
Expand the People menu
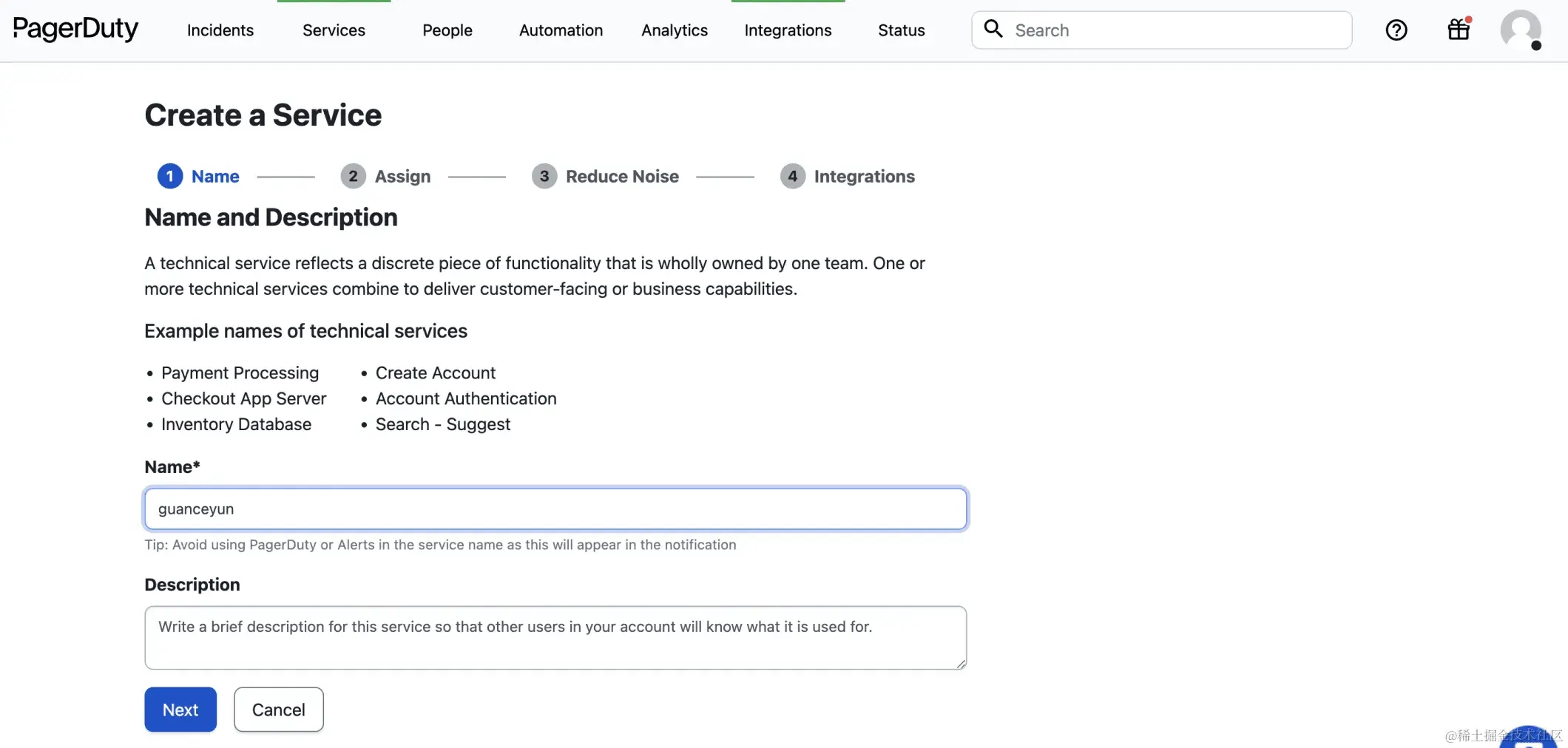pos(447,30)
